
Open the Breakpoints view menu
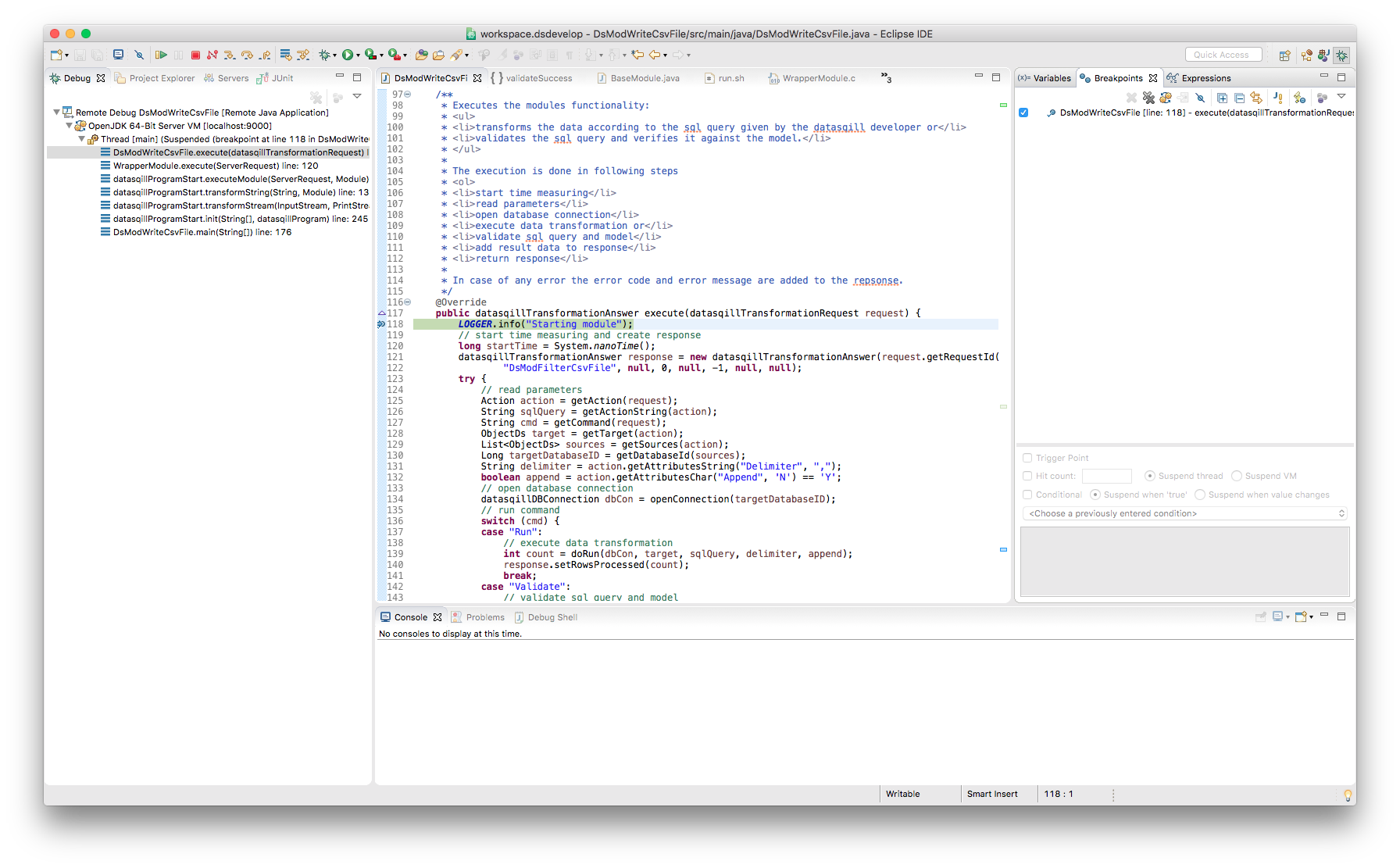click(x=1341, y=98)
